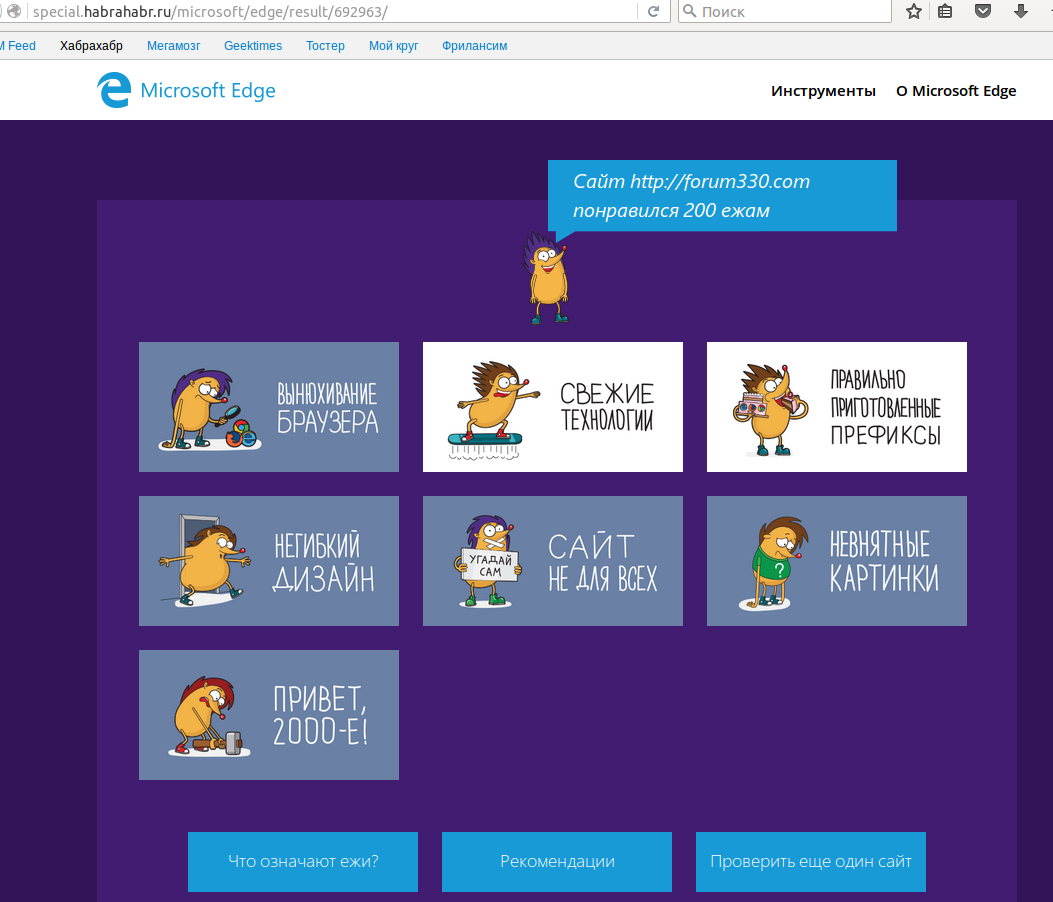This screenshot has width=1053, height=902.
Task: Click the Что означают ежи? button
Action: (303, 862)
